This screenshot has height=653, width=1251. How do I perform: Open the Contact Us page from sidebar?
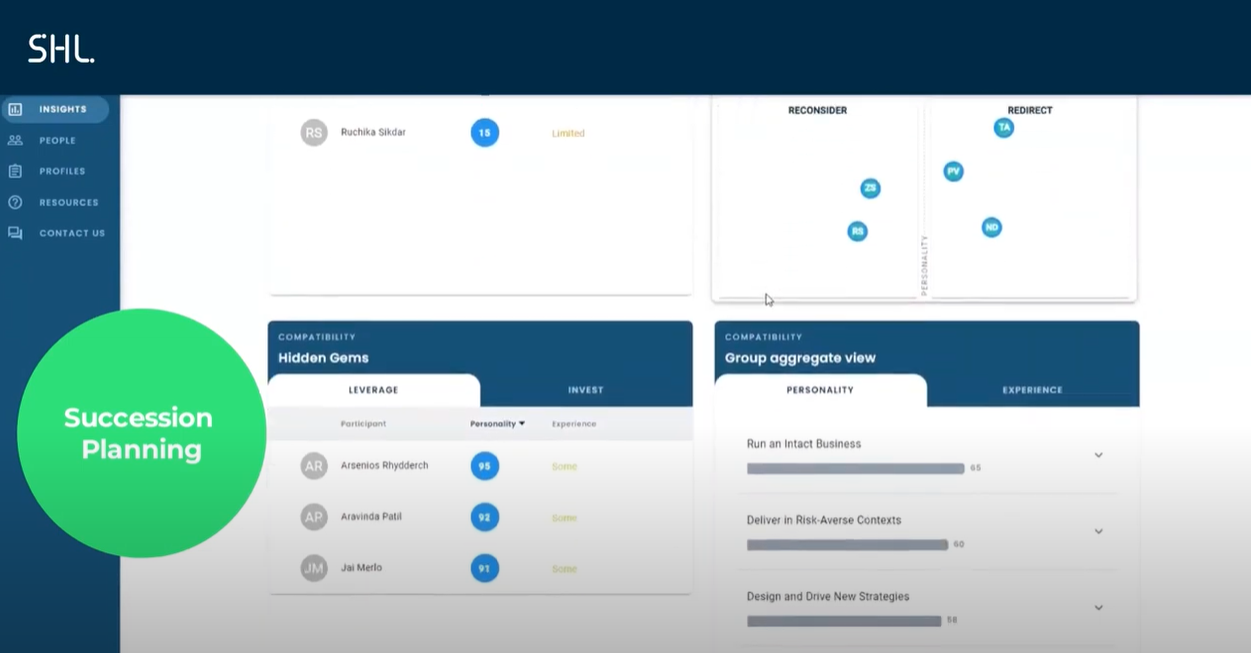pyautogui.click(x=72, y=233)
